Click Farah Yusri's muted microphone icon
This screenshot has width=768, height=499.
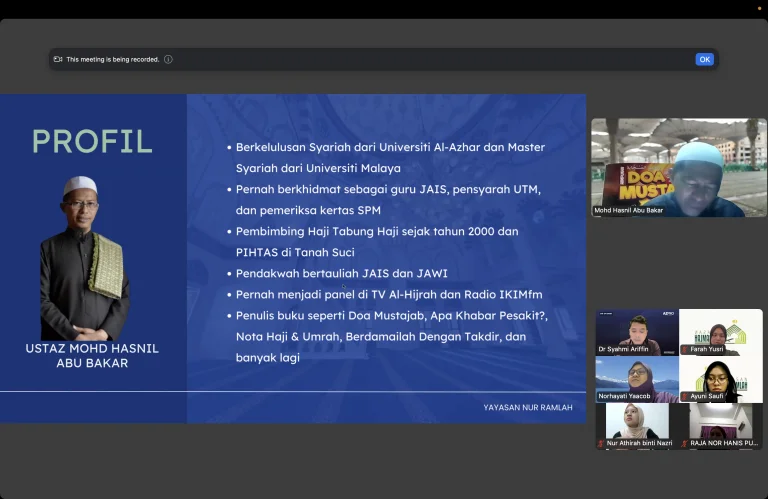click(x=685, y=350)
